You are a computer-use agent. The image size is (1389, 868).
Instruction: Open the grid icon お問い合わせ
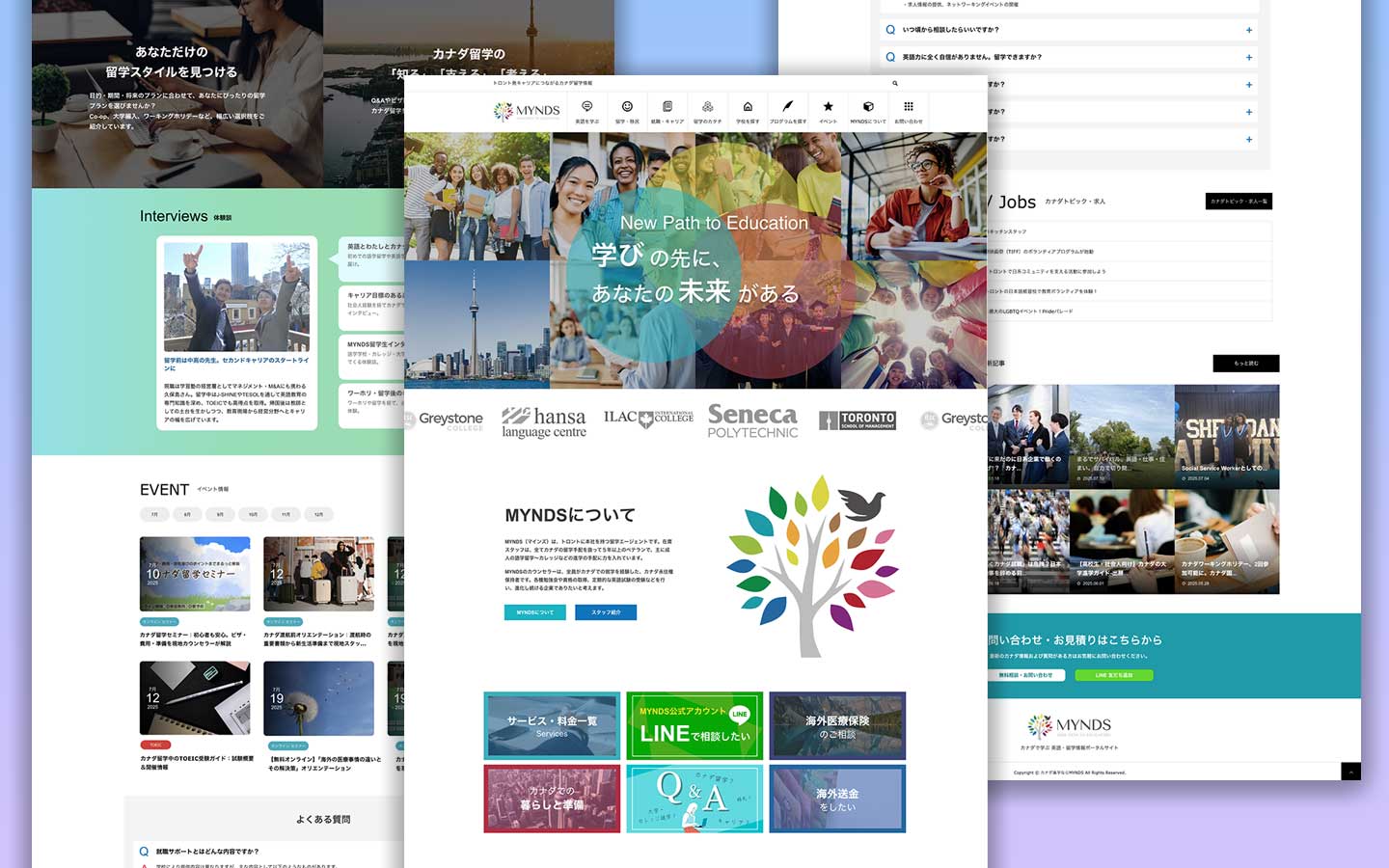[x=908, y=110]
